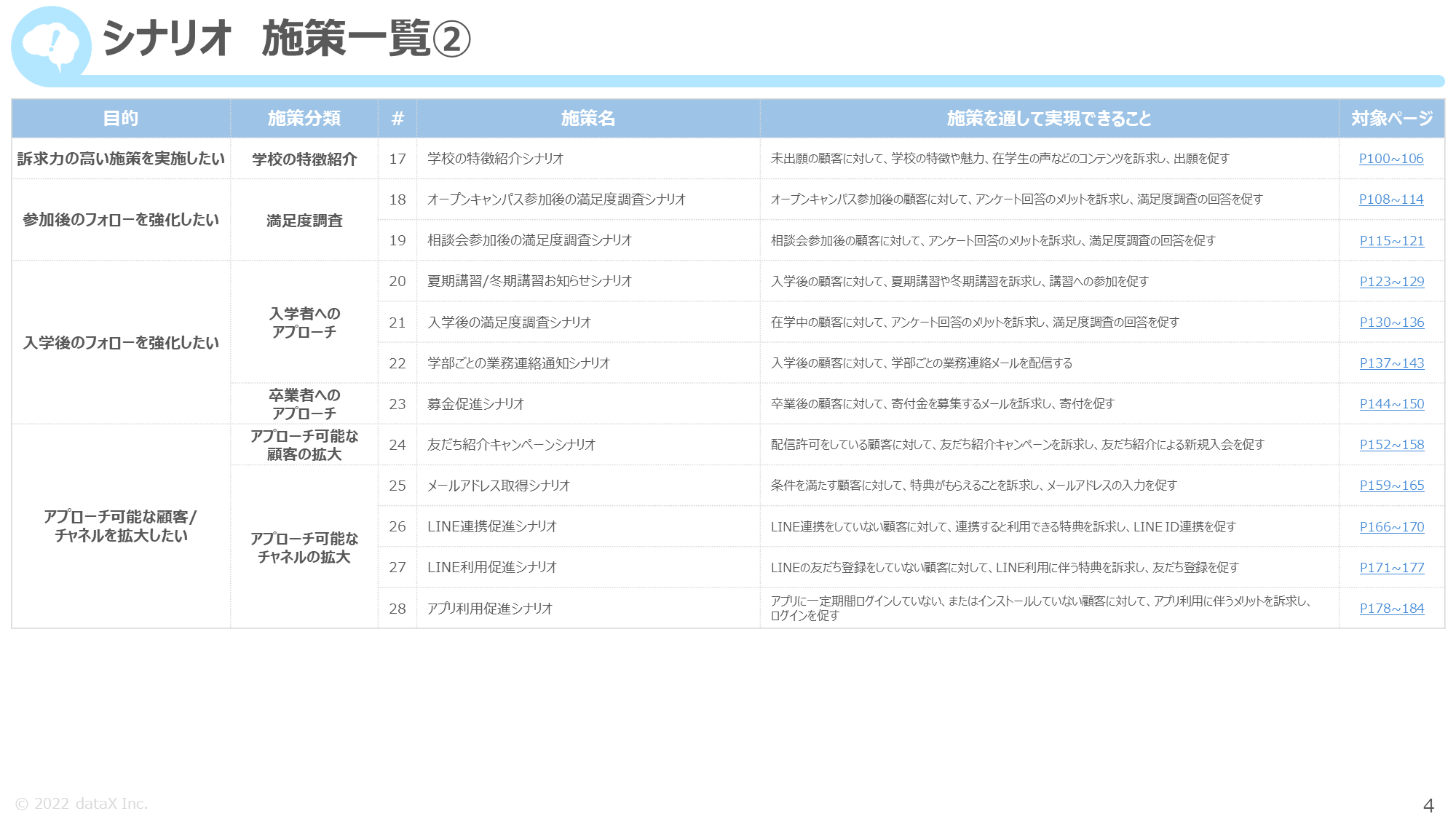The height and width of the screenshot is (819, 1456).
Task: Select the 施策分類 column header
Action: coord(304,118)
